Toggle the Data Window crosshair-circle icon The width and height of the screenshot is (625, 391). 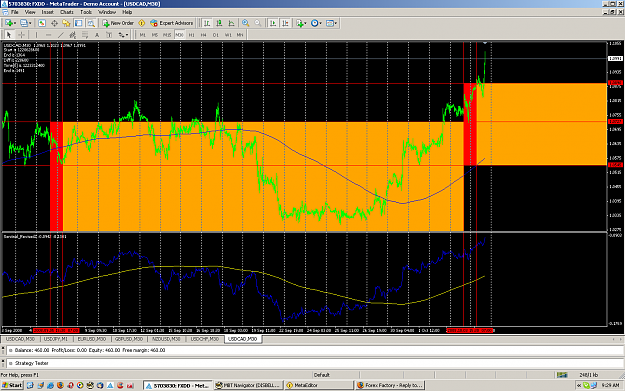point(54,23)
